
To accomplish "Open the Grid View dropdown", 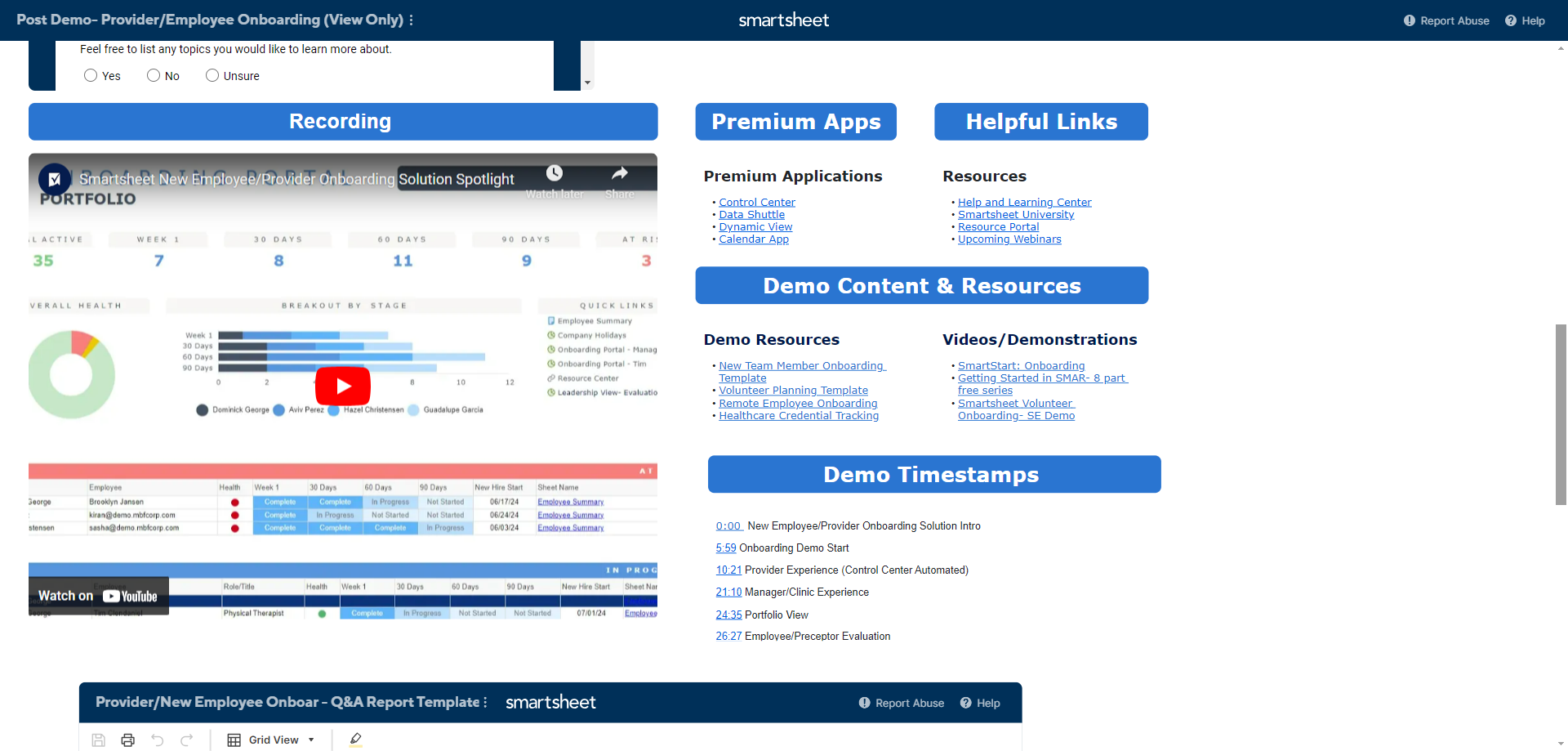I will coord(270,740).
